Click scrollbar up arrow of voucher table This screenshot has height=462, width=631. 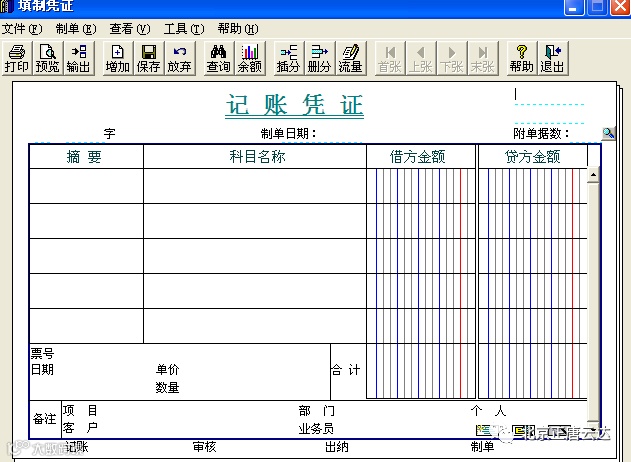[x=593, y=175]
